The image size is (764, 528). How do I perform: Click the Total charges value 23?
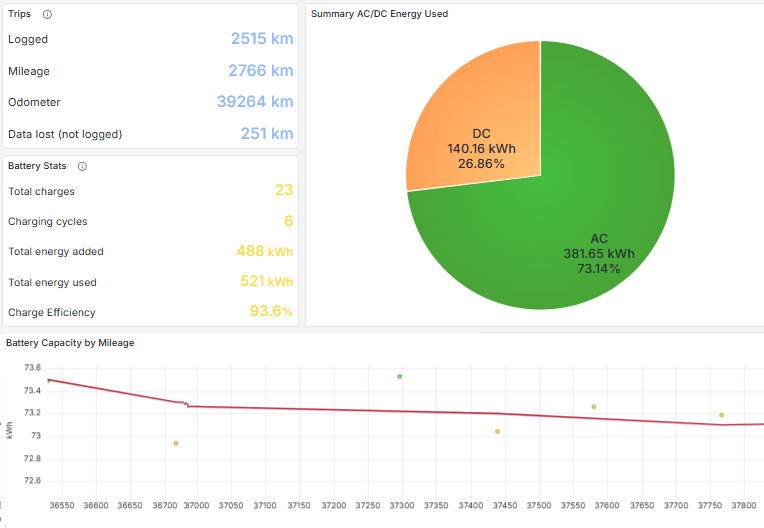(284, 191)
